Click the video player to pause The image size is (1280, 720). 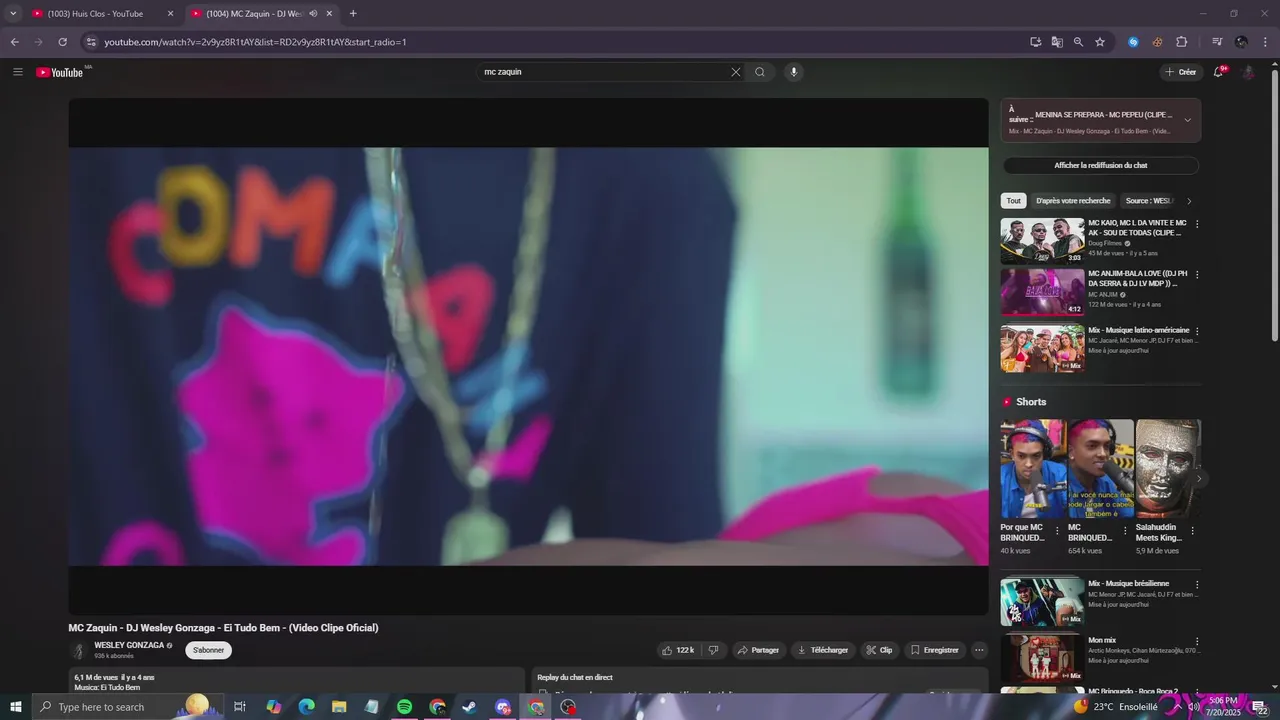pyautogui.click(x=528, y=356)
